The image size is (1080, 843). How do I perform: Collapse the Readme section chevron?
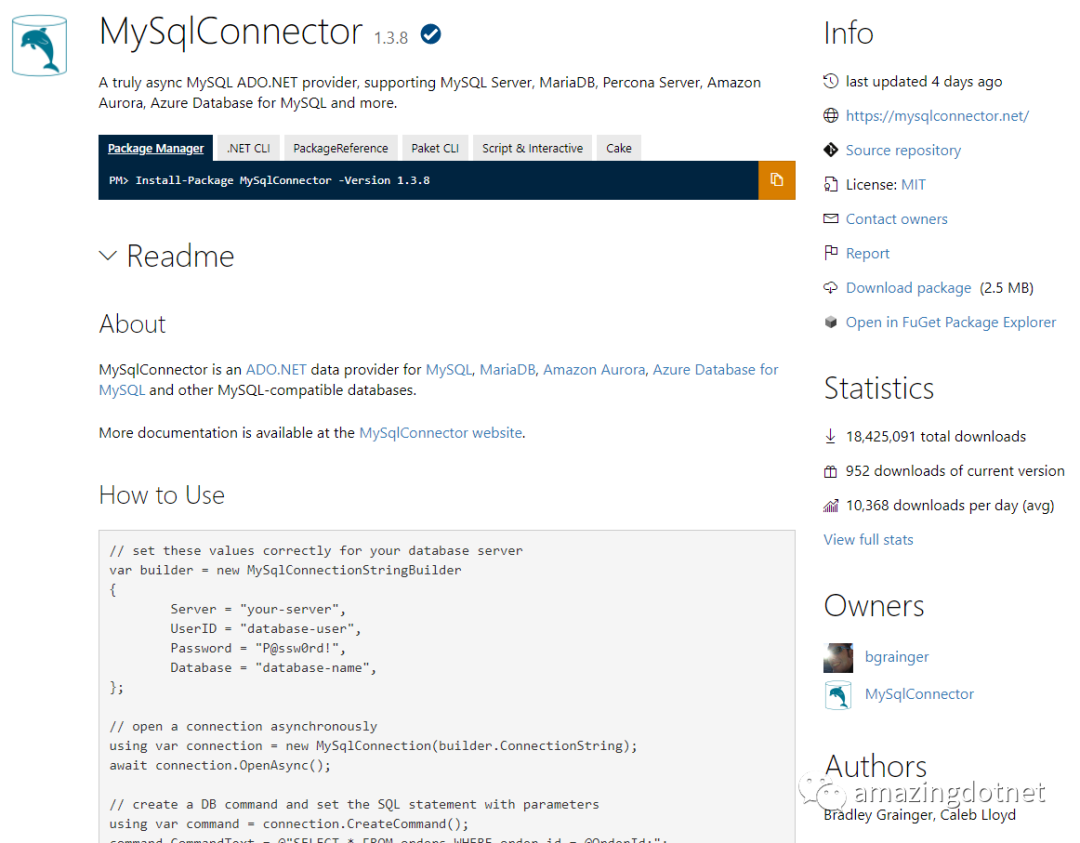point(107,256)
